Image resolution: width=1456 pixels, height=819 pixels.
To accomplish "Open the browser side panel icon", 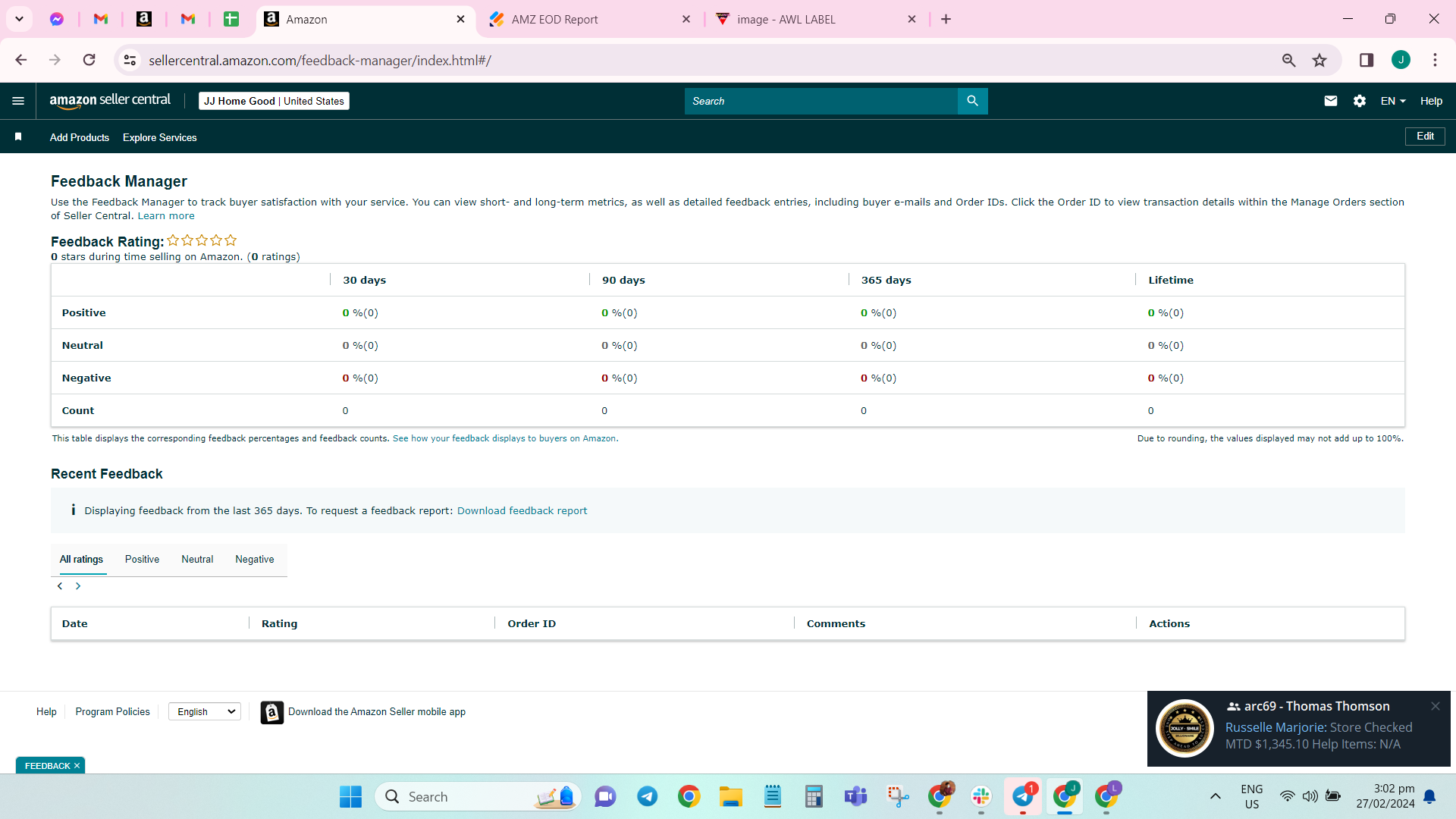I will pos(1367,60).
